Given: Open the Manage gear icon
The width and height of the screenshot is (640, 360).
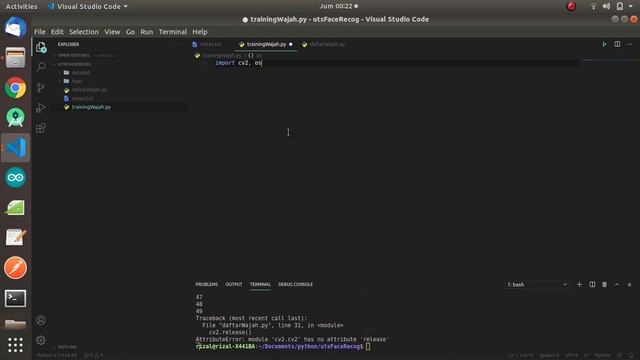Looking at the screenshot, I should [41, 340].
